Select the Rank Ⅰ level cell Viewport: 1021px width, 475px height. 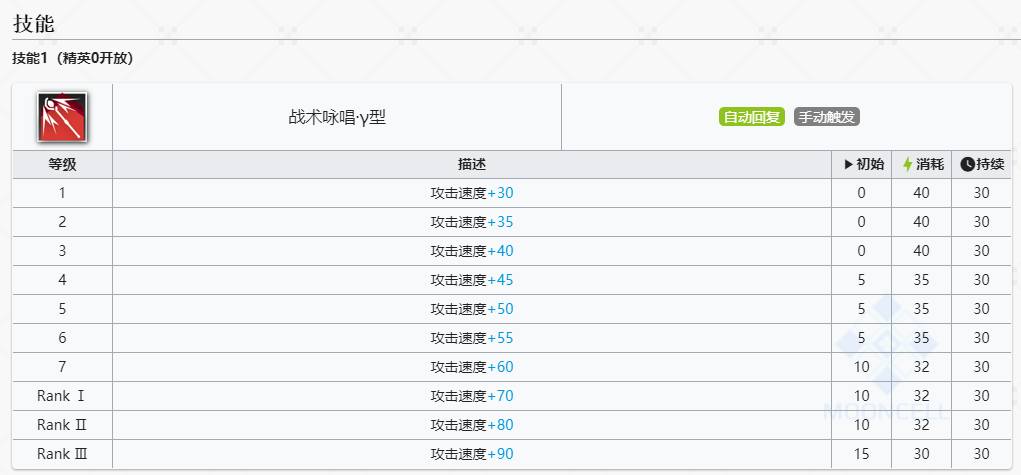point(62,396)
